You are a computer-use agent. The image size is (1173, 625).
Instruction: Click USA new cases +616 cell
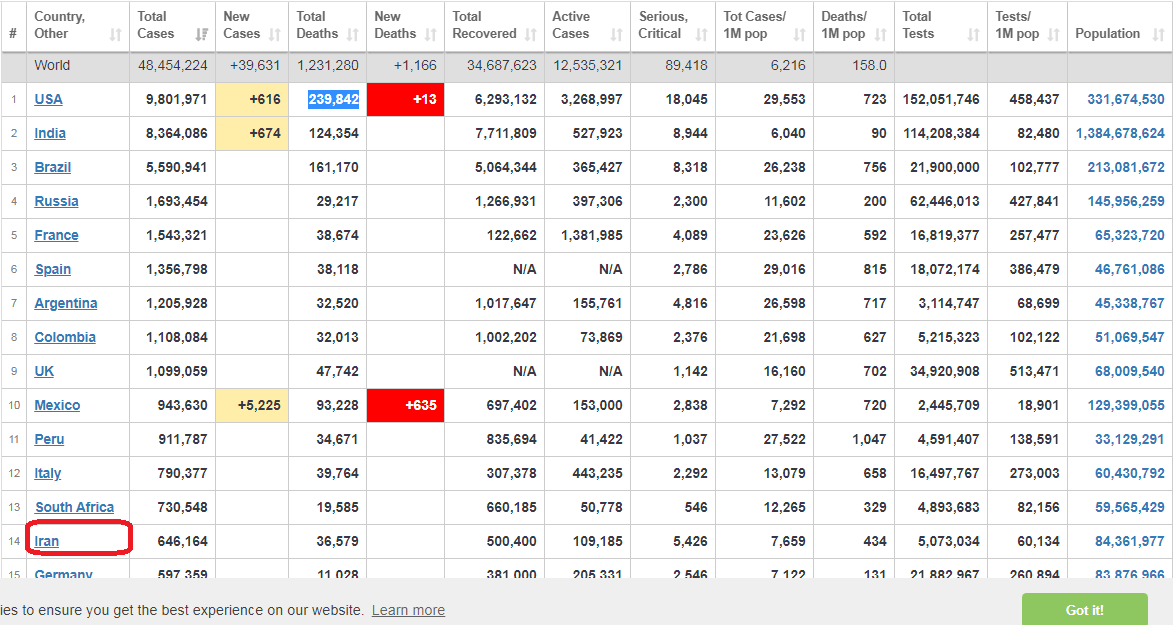point(252,100)
